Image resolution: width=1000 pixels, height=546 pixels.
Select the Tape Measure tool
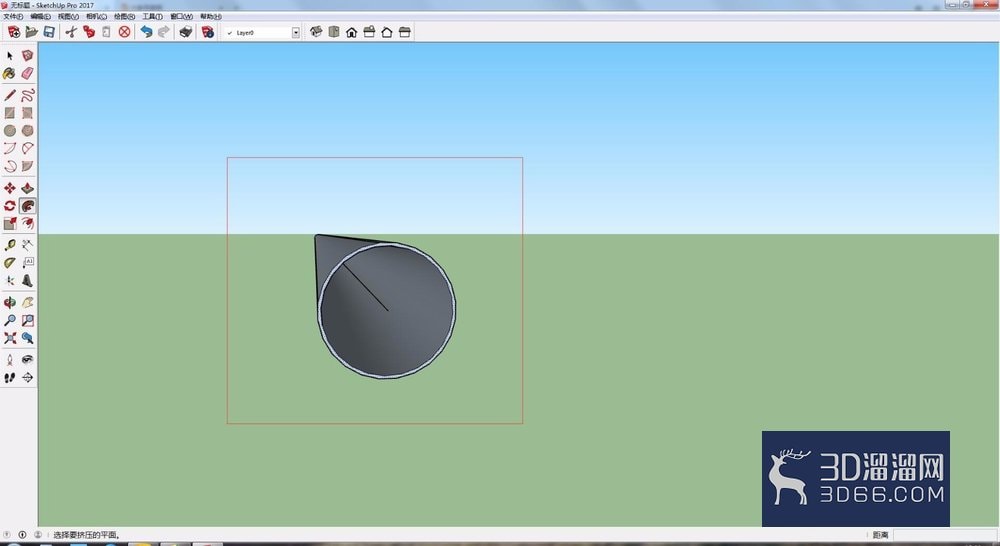coord(10,245)
